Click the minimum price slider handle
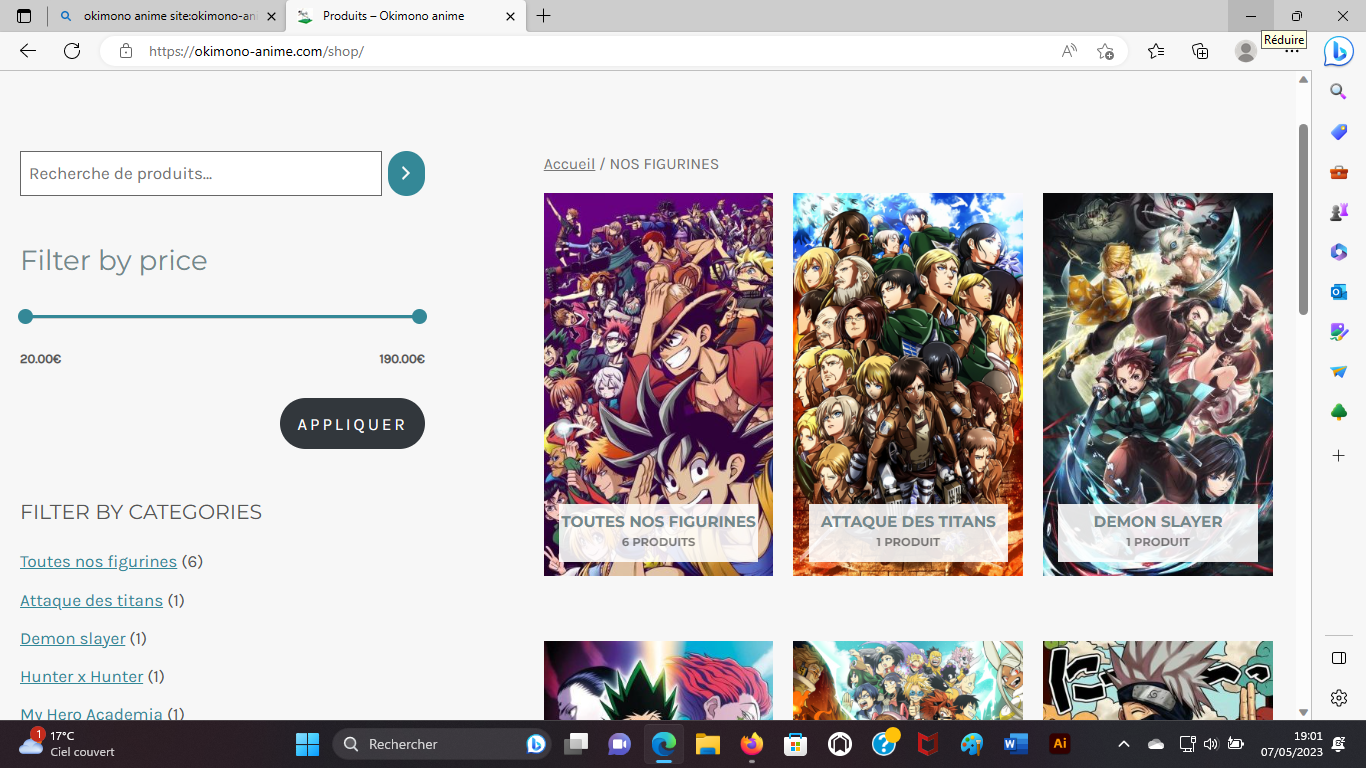 point(26,317)
